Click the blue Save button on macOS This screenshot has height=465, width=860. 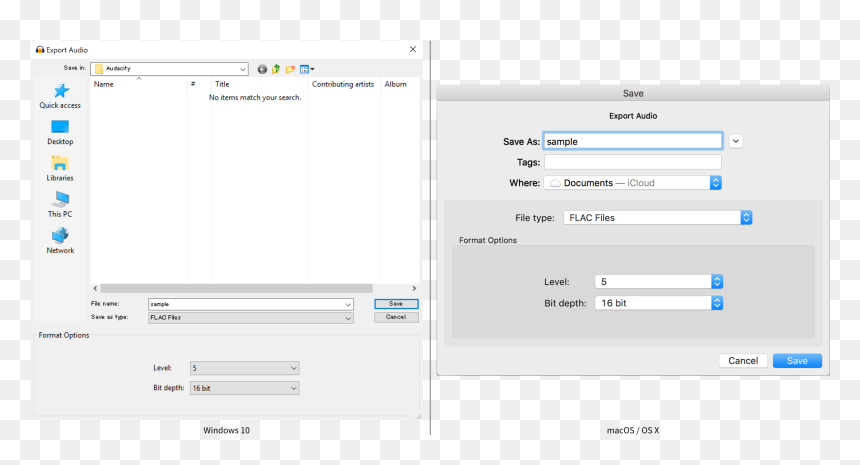pos(797,361)
